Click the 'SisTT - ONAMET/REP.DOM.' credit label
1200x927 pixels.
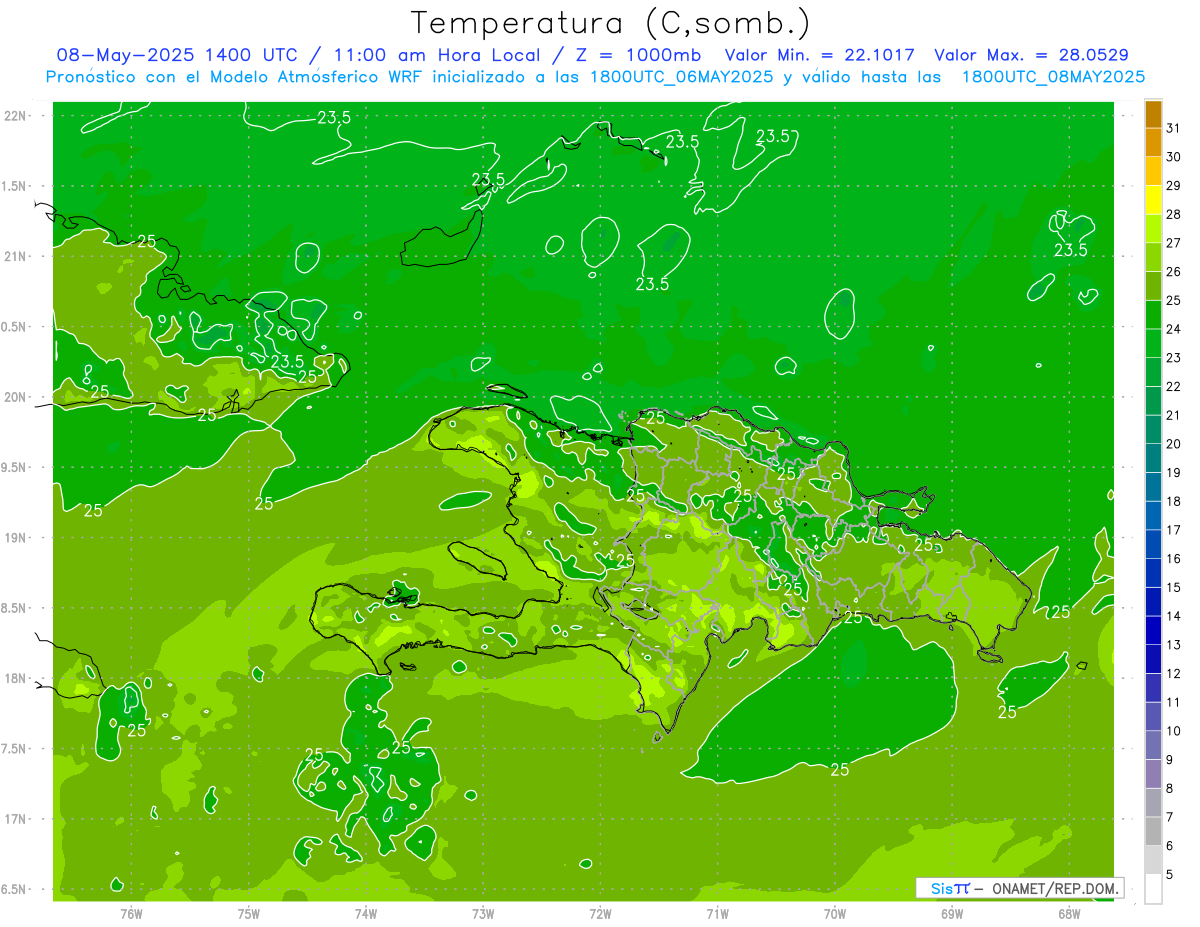pos(1020,888)
